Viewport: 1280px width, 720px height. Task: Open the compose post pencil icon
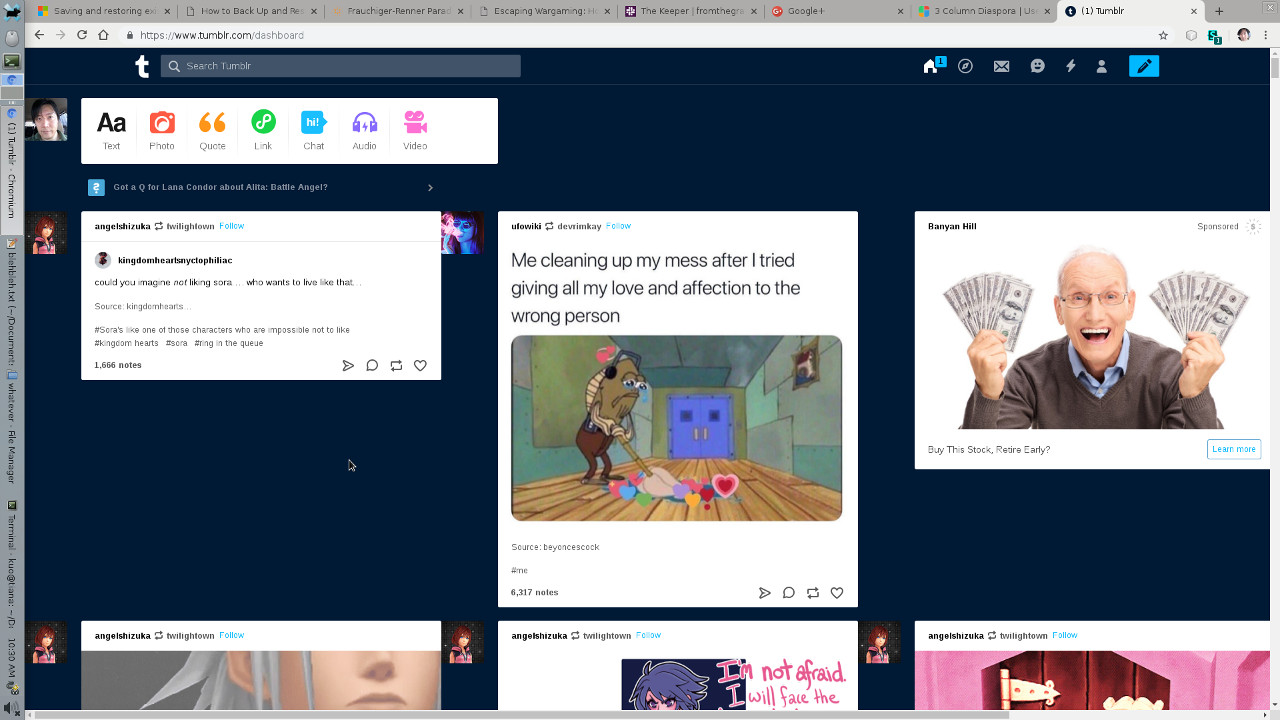pyautogui.click(x=1144, y=66)
